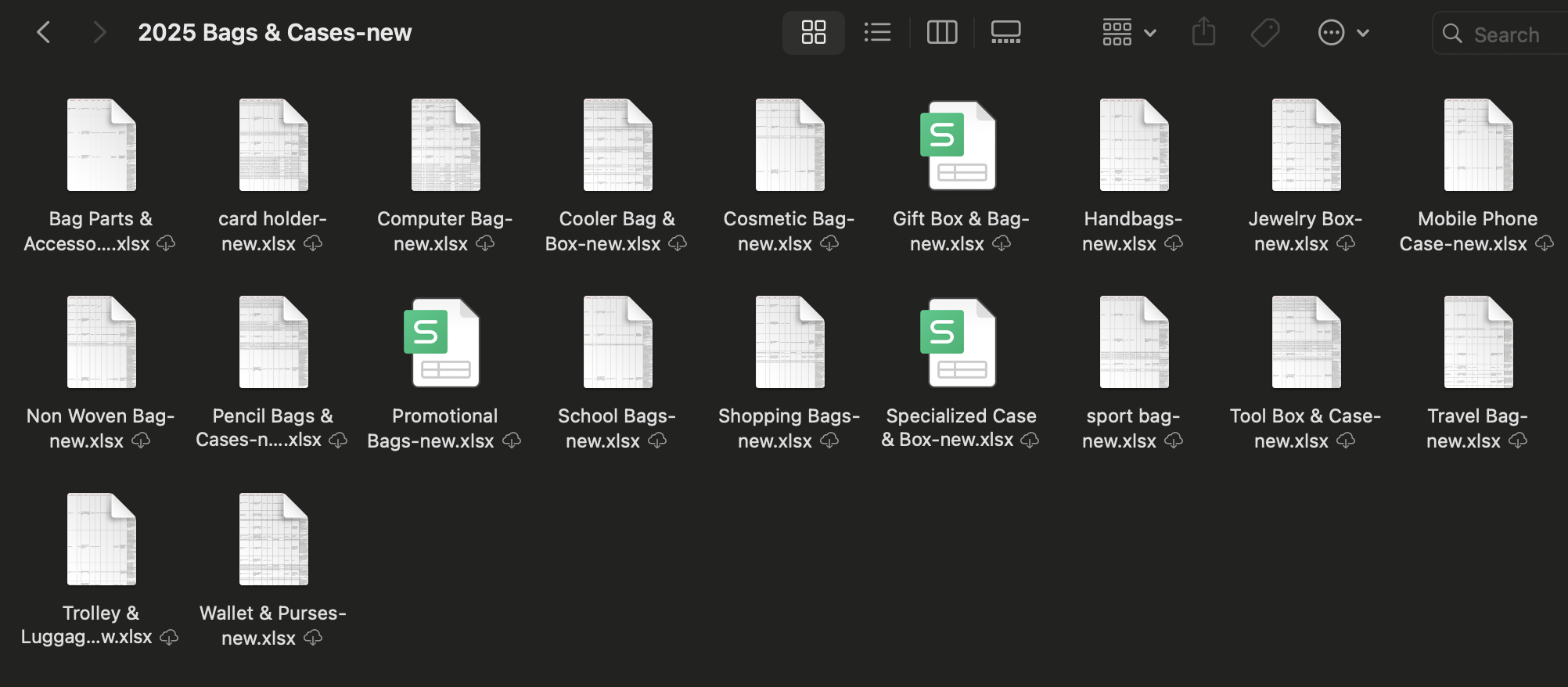Screen dimensions: 1568x687
Task: Click the "Shopping Bags-new.xlsx" file name
Action: coord(789,428)
